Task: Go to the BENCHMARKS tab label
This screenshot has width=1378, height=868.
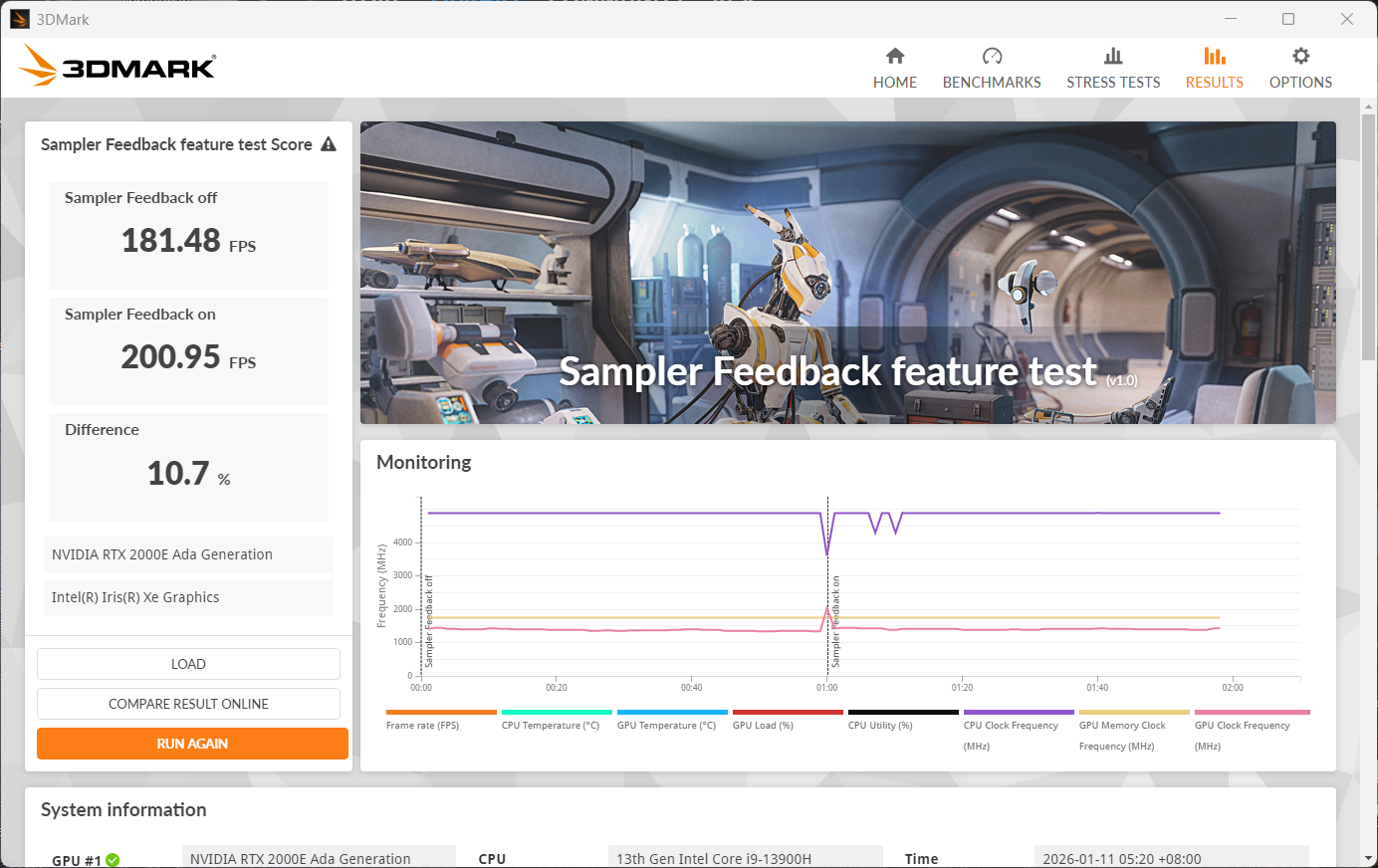Action: pyautogui.click(x=992, y=83)
